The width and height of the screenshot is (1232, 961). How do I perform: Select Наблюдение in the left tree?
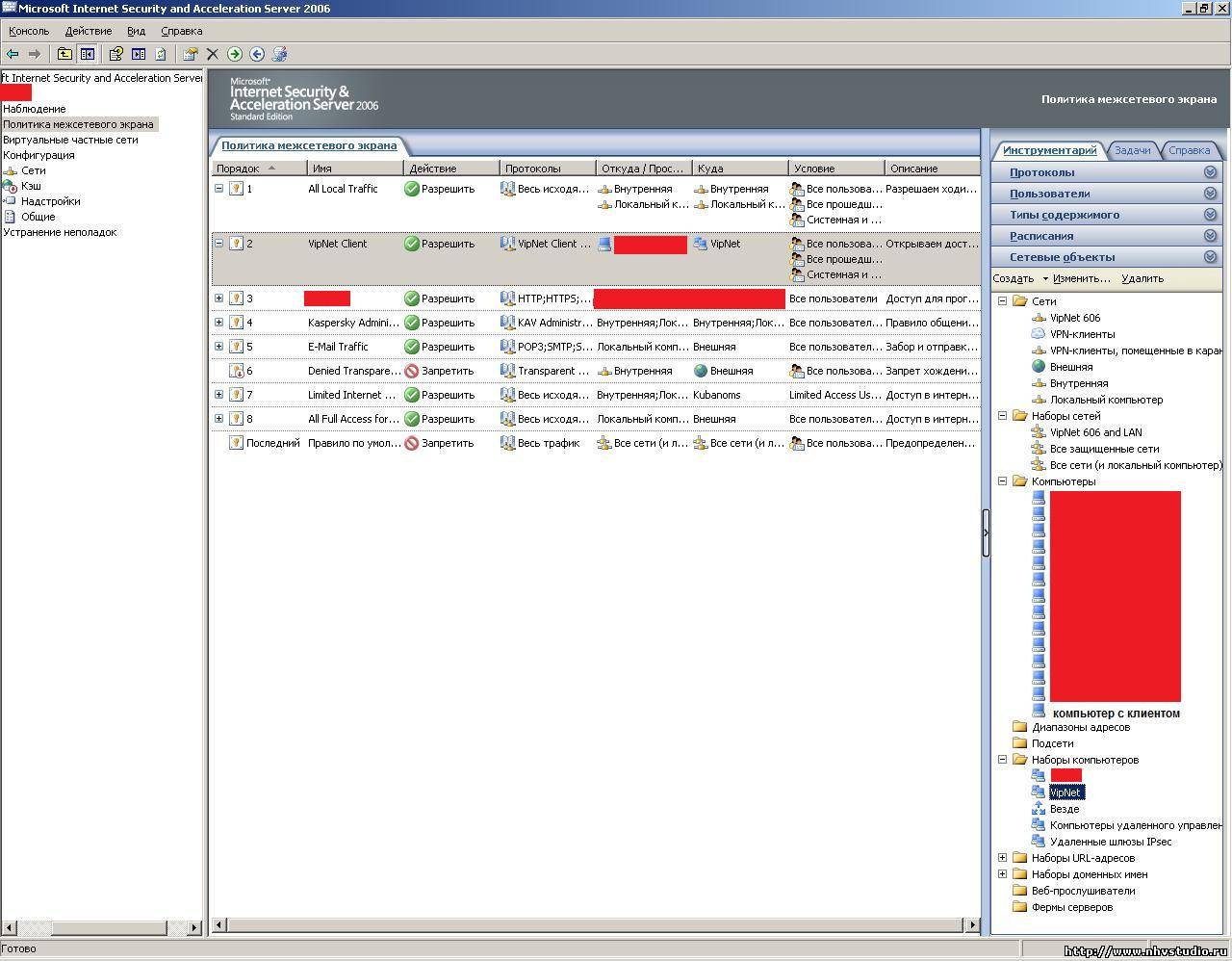[x=35, y=109]
